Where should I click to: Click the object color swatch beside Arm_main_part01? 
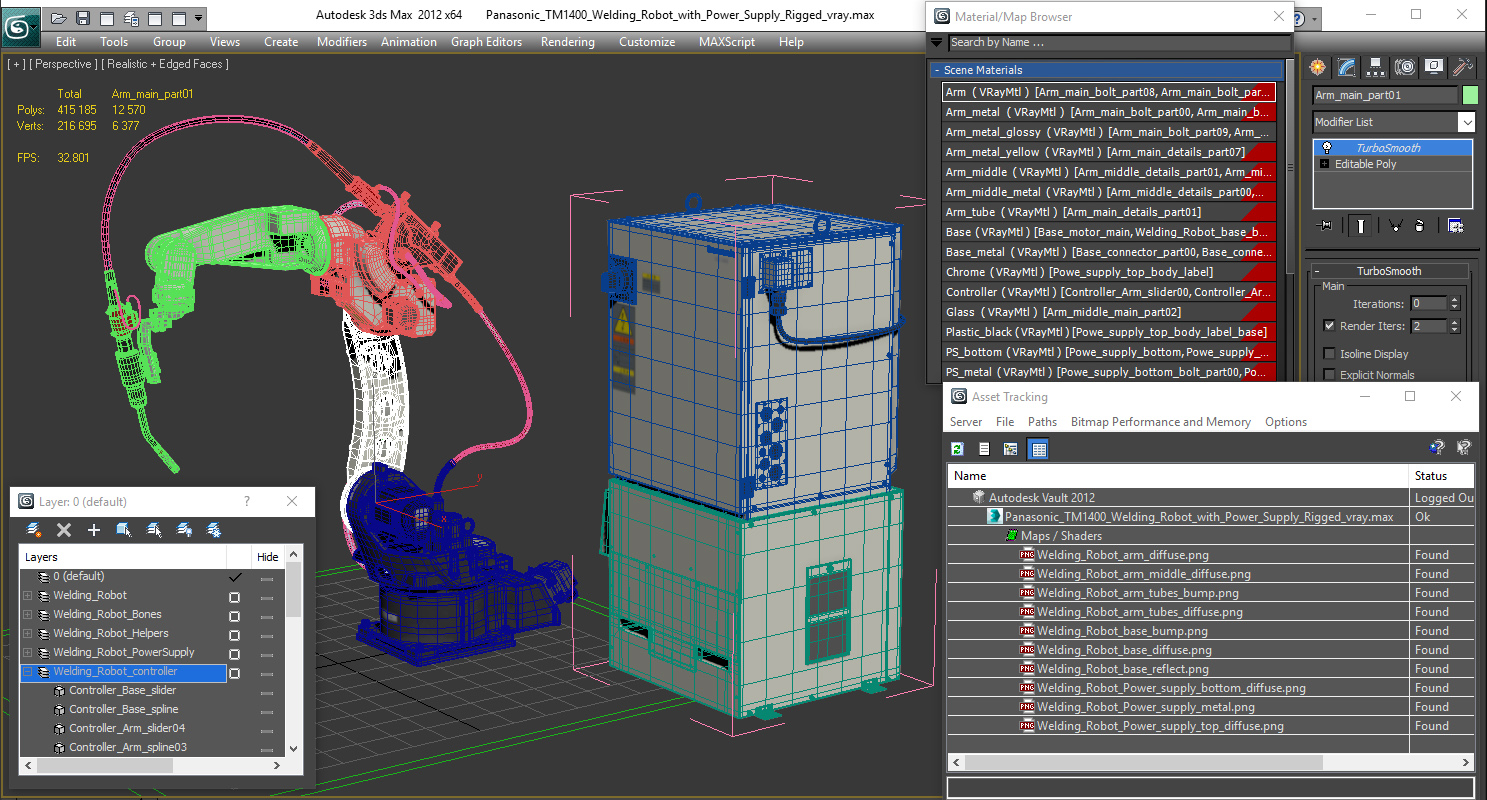click(x=1470, y=96)
